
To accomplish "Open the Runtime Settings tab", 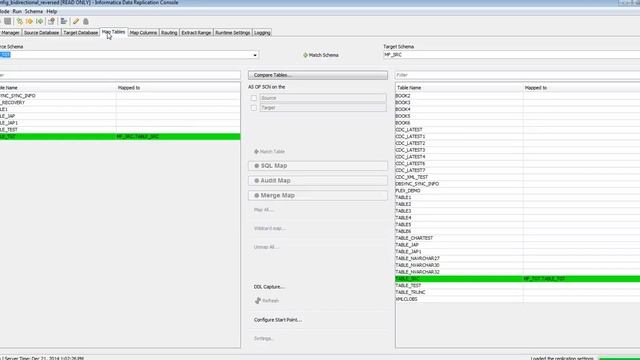I will point(233,33).
